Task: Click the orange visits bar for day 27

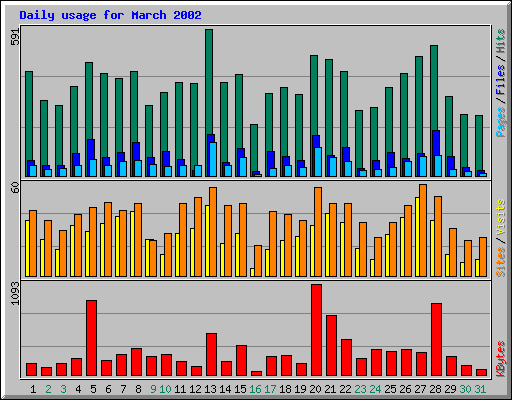Action: pyautogui.click(x=423, y=230)
